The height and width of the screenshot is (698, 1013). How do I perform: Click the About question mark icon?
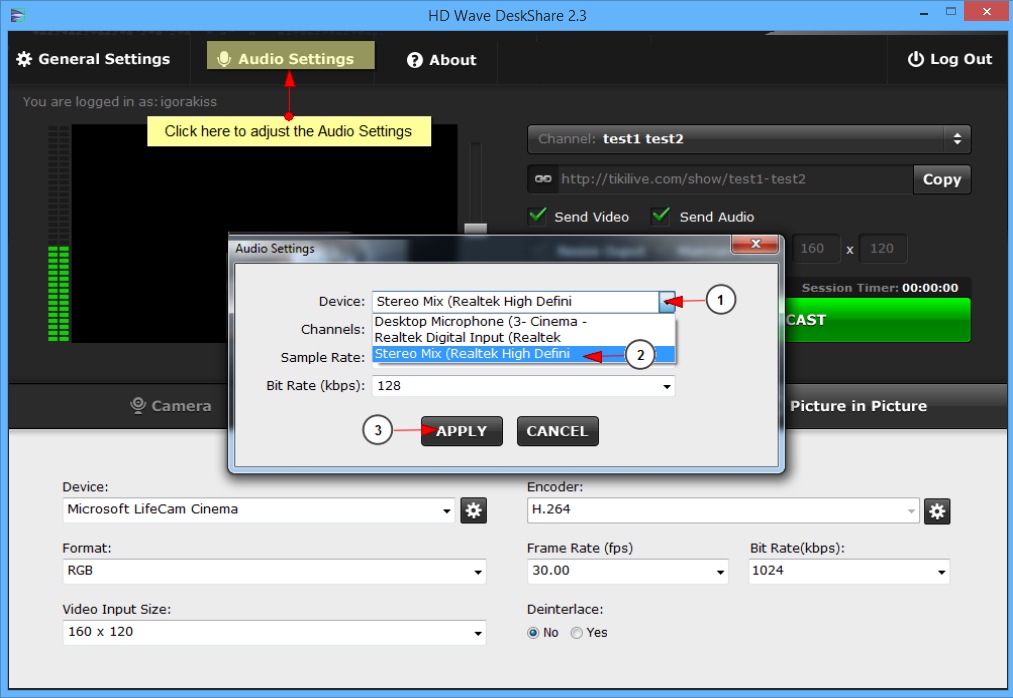[x=414, y=60]
